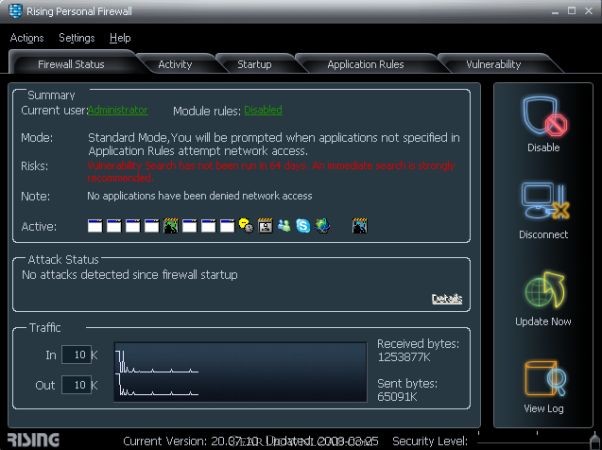Click the blue-figure clapperboard icon at Active row end

click(x=360, y=226)
